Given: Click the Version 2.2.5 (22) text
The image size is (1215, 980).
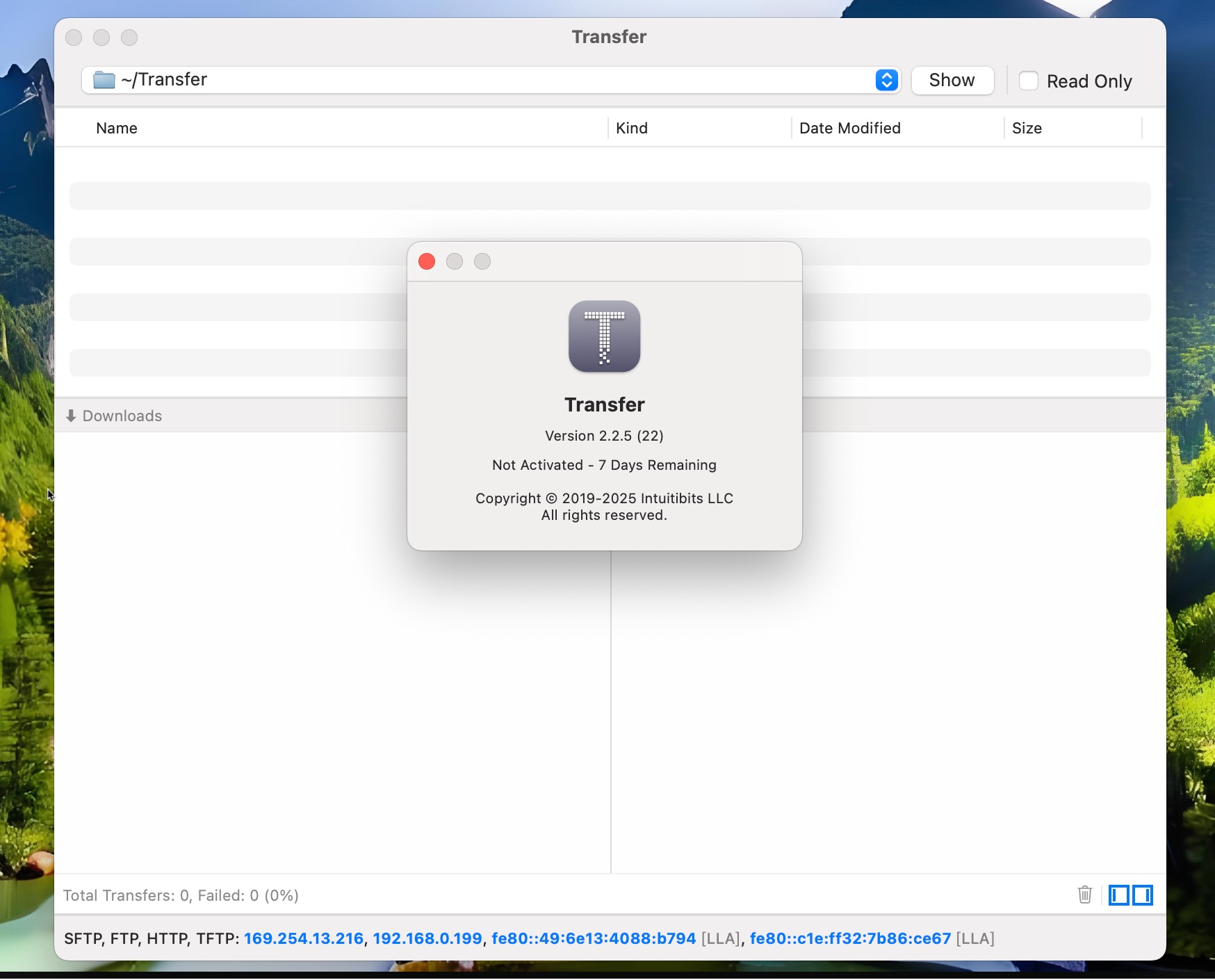Looking at the screenshot, I should (604, 436).
